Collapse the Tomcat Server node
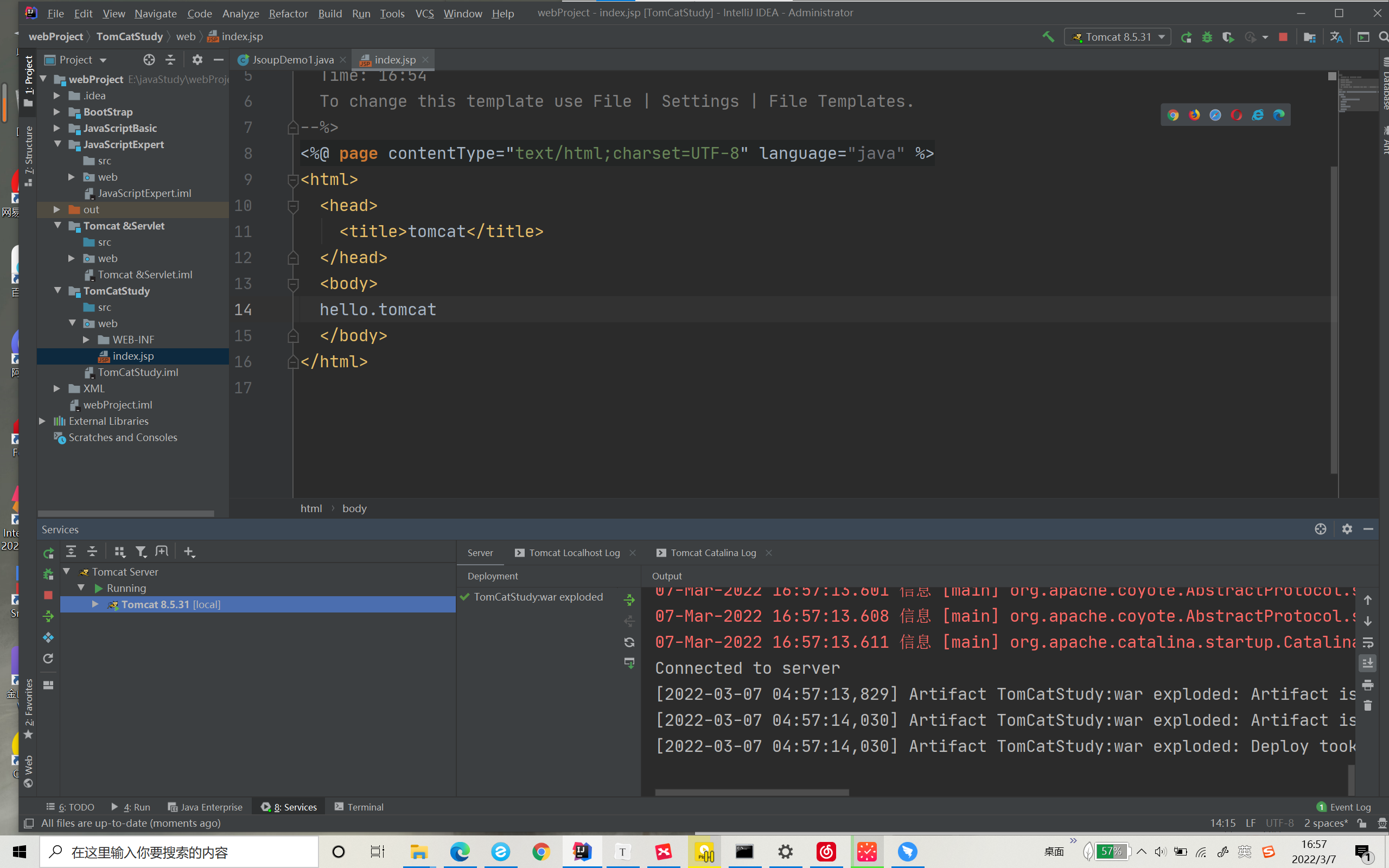 pos(67,572)
